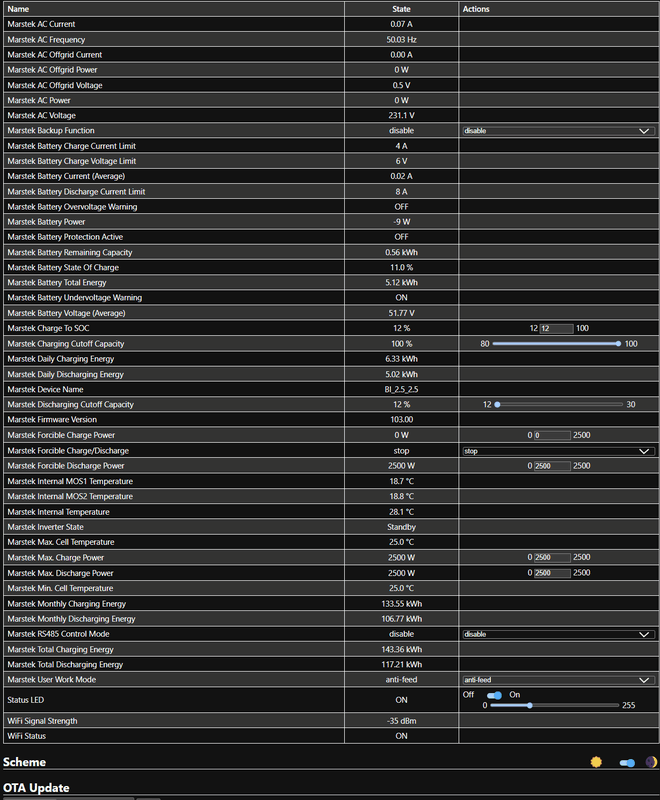The image size is (660, 800).
Task: Click the Max. Discharge Power number field
Action: click(x=552, y=572)
